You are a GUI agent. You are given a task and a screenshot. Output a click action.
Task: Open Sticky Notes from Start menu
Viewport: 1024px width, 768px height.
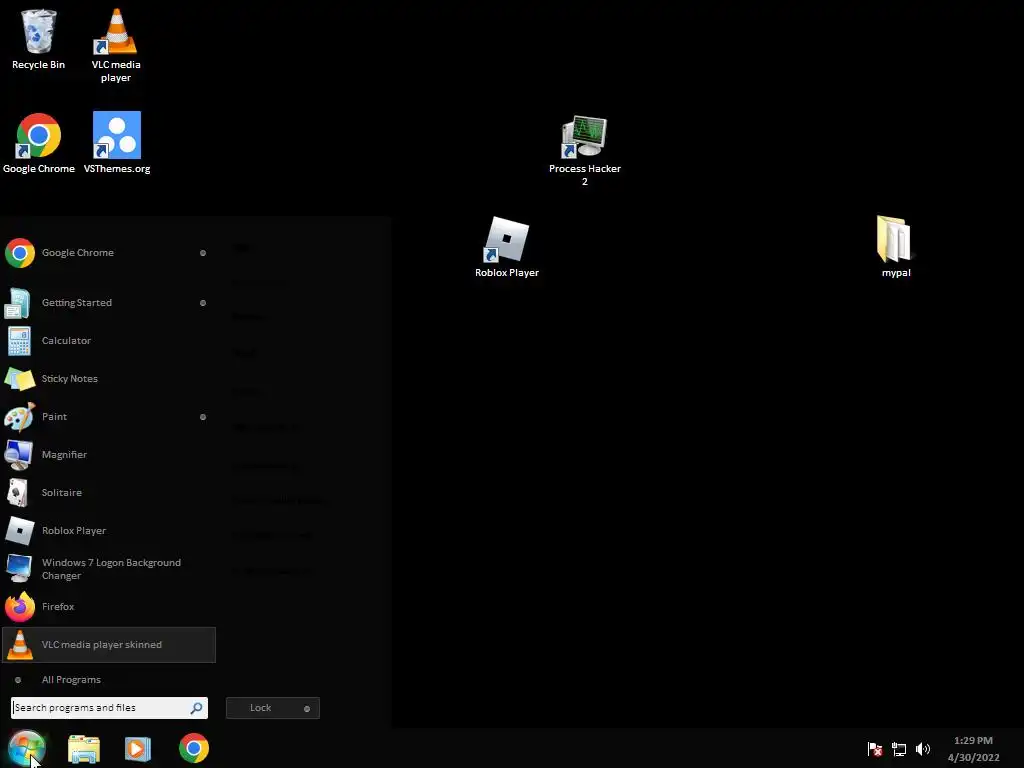click(109, 379)
